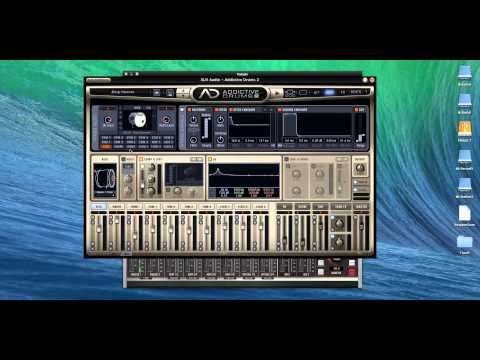Select the Kick mixer channel button
Screen dimensions: 480x360
98,207
